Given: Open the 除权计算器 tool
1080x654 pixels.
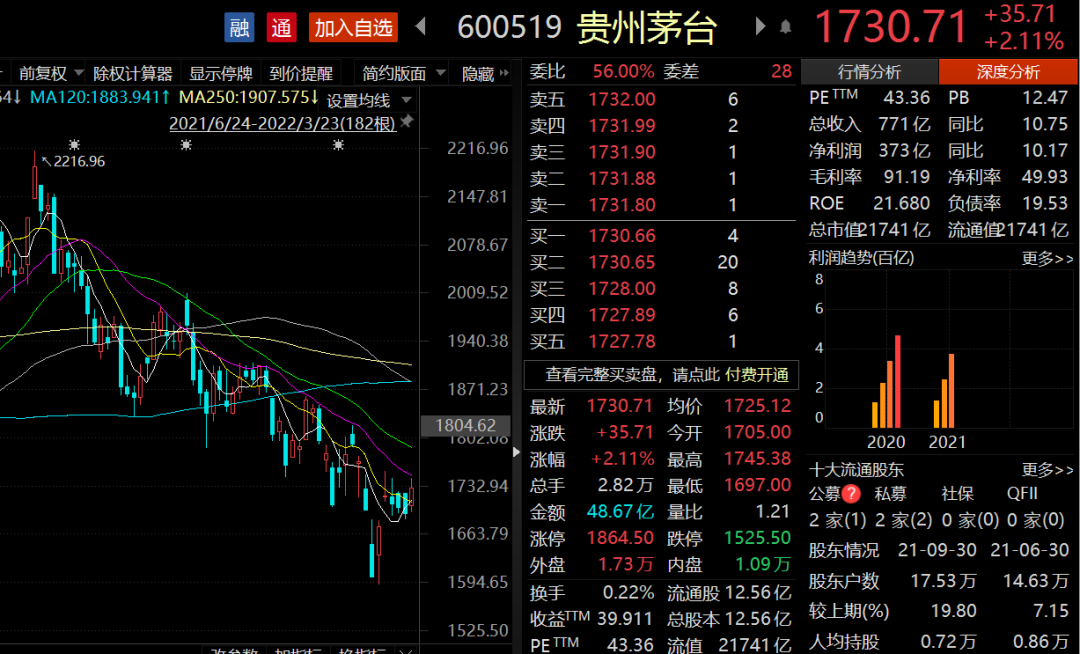Looking at the screenshot, I should (x=132, y=73).
